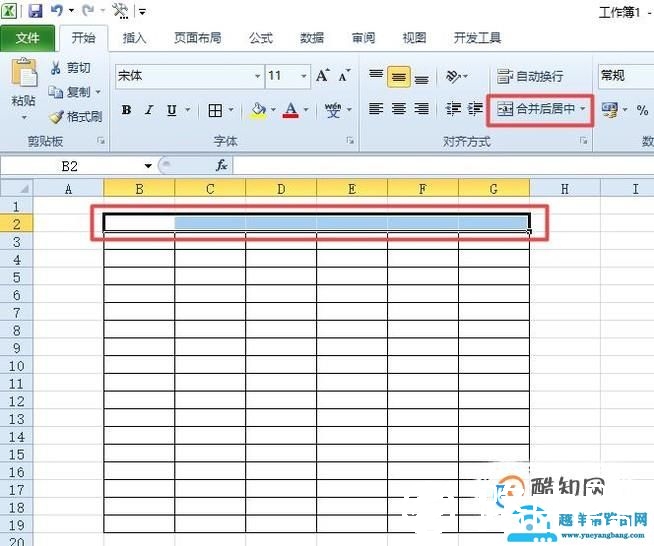Select row 10 header
Screen dimensions: 654x546
coord(17,366)
